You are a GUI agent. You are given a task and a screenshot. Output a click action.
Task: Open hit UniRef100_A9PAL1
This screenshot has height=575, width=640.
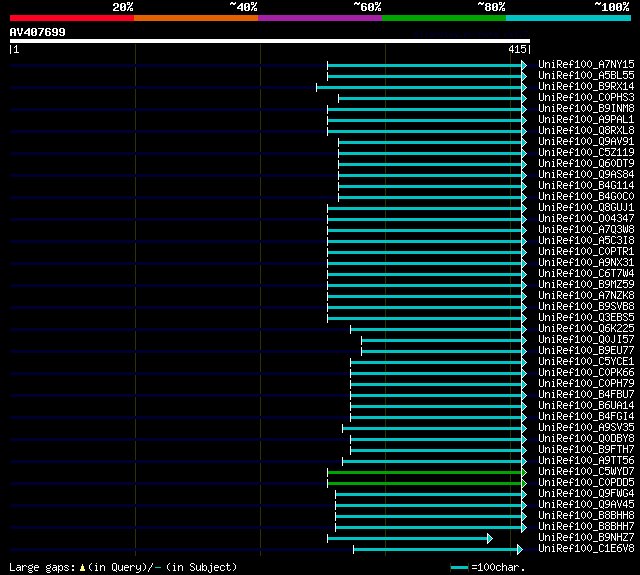(586, 120)
